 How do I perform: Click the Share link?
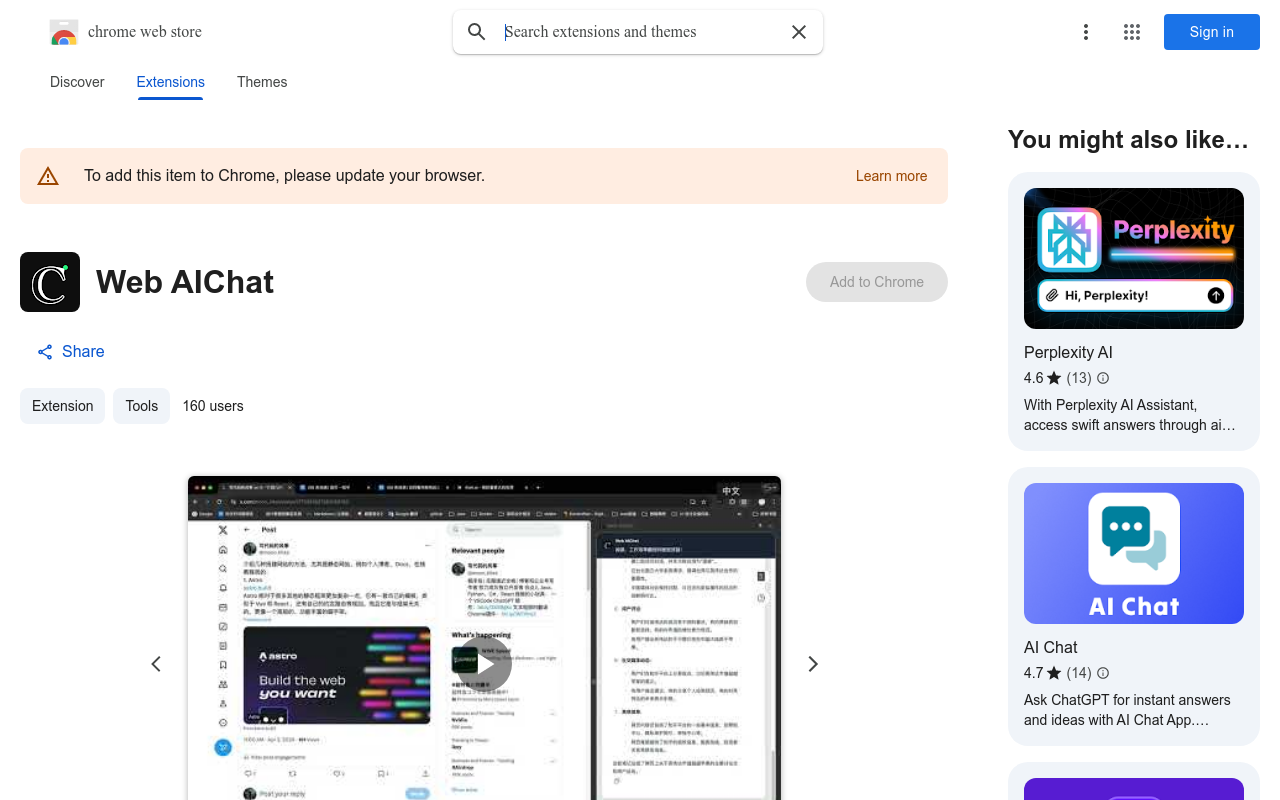point(71,351)
